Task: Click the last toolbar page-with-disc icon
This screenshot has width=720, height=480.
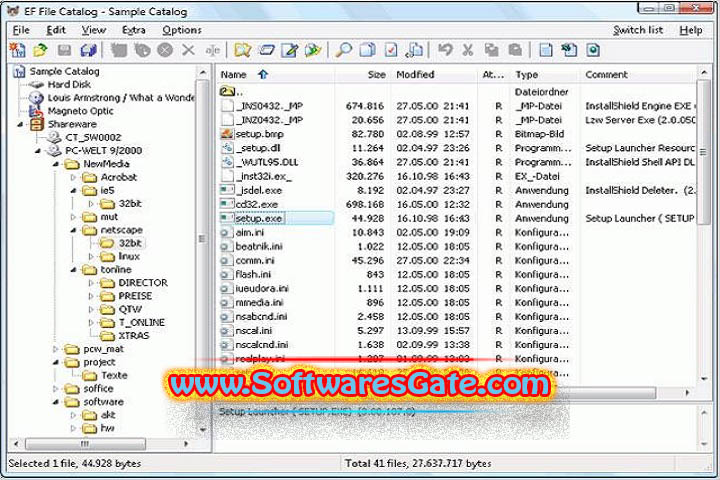Action: pyautogui.click(x=593, y=50)
